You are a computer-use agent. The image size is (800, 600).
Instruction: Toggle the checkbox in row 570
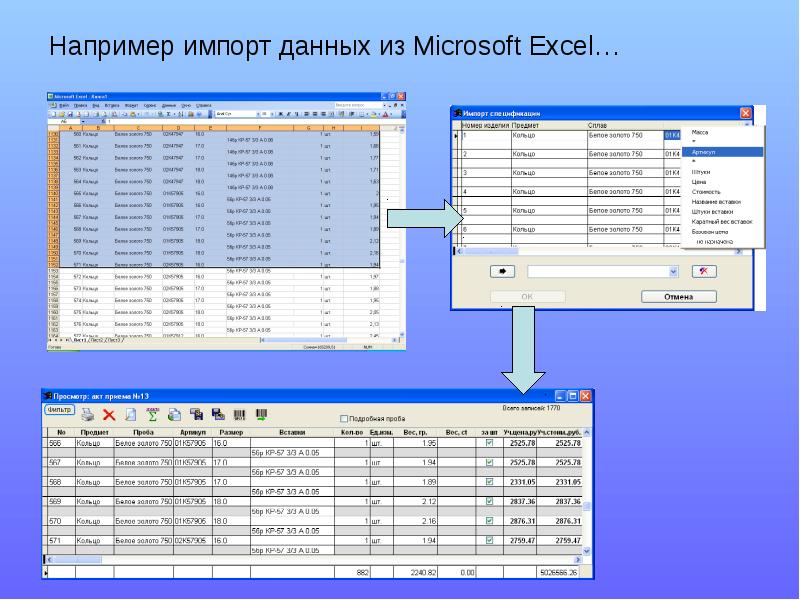click(489, 521)
